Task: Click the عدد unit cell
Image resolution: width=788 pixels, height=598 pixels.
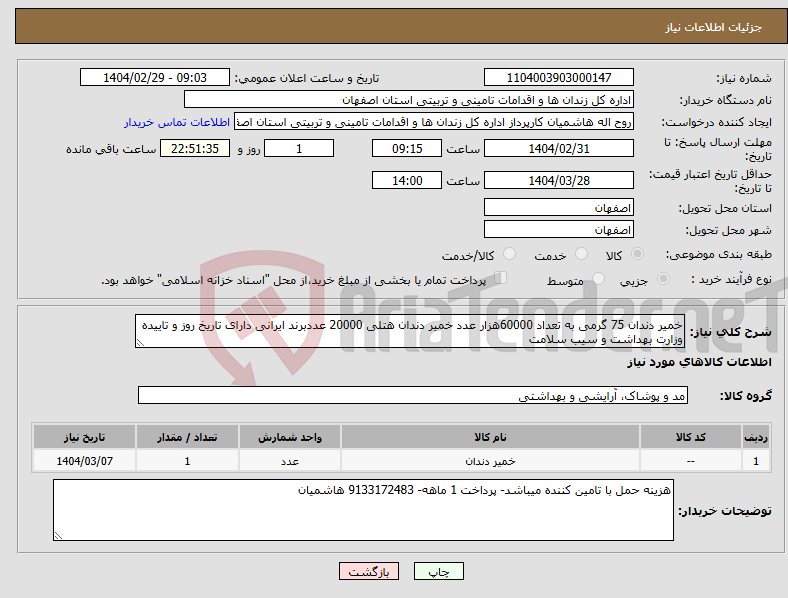Action: point(290,461)
